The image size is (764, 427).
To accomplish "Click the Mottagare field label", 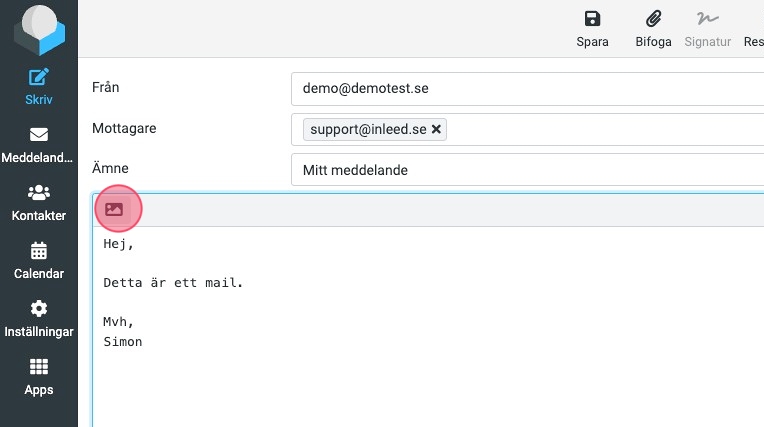I will pos(124,129).
